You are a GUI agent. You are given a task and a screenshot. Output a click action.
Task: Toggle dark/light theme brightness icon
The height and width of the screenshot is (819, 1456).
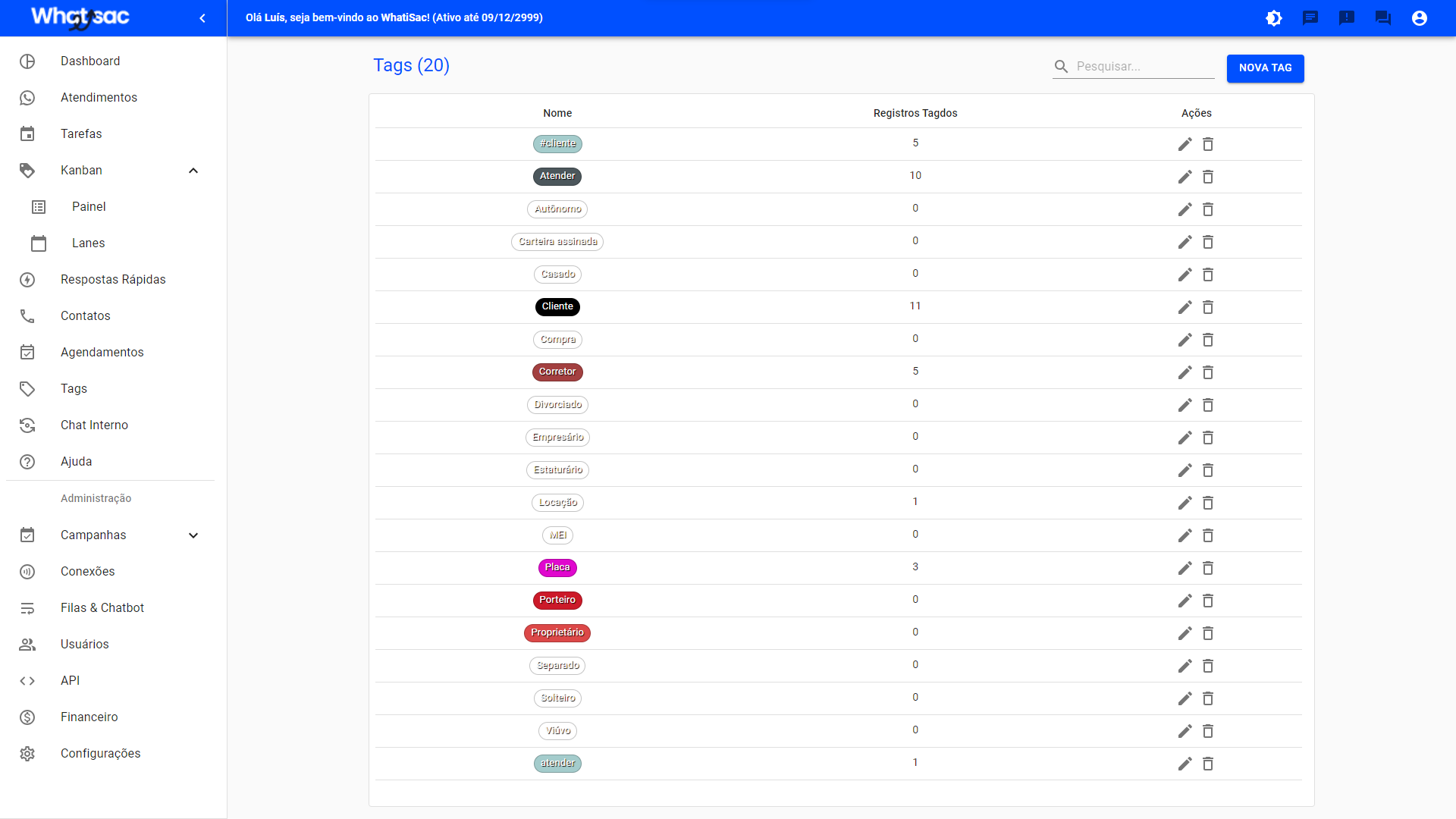click(x=1274, y=18)
